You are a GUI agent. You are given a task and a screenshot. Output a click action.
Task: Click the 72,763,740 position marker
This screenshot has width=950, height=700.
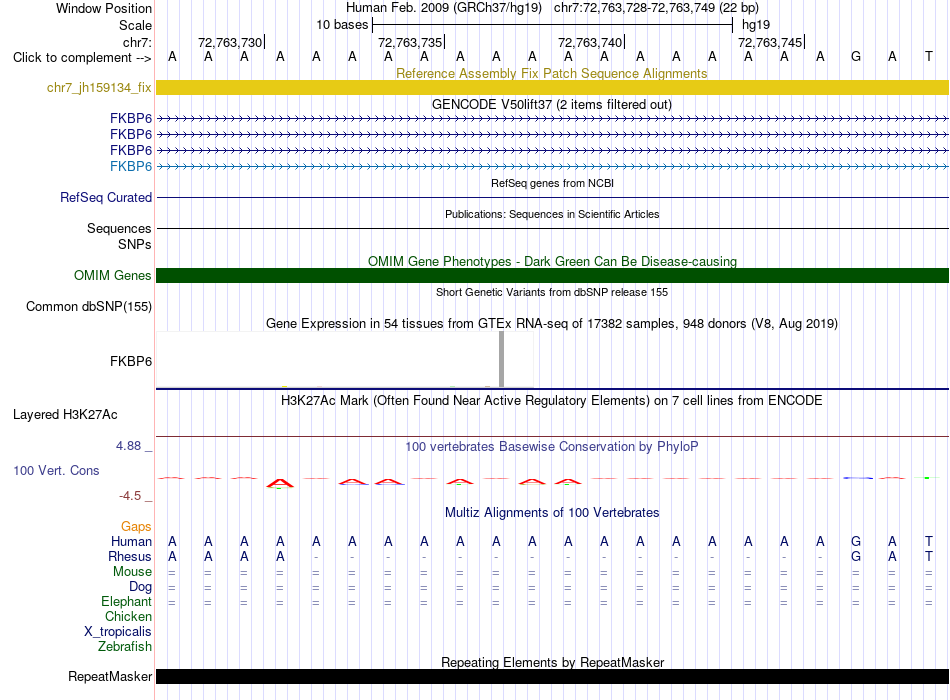click(590, 42)
